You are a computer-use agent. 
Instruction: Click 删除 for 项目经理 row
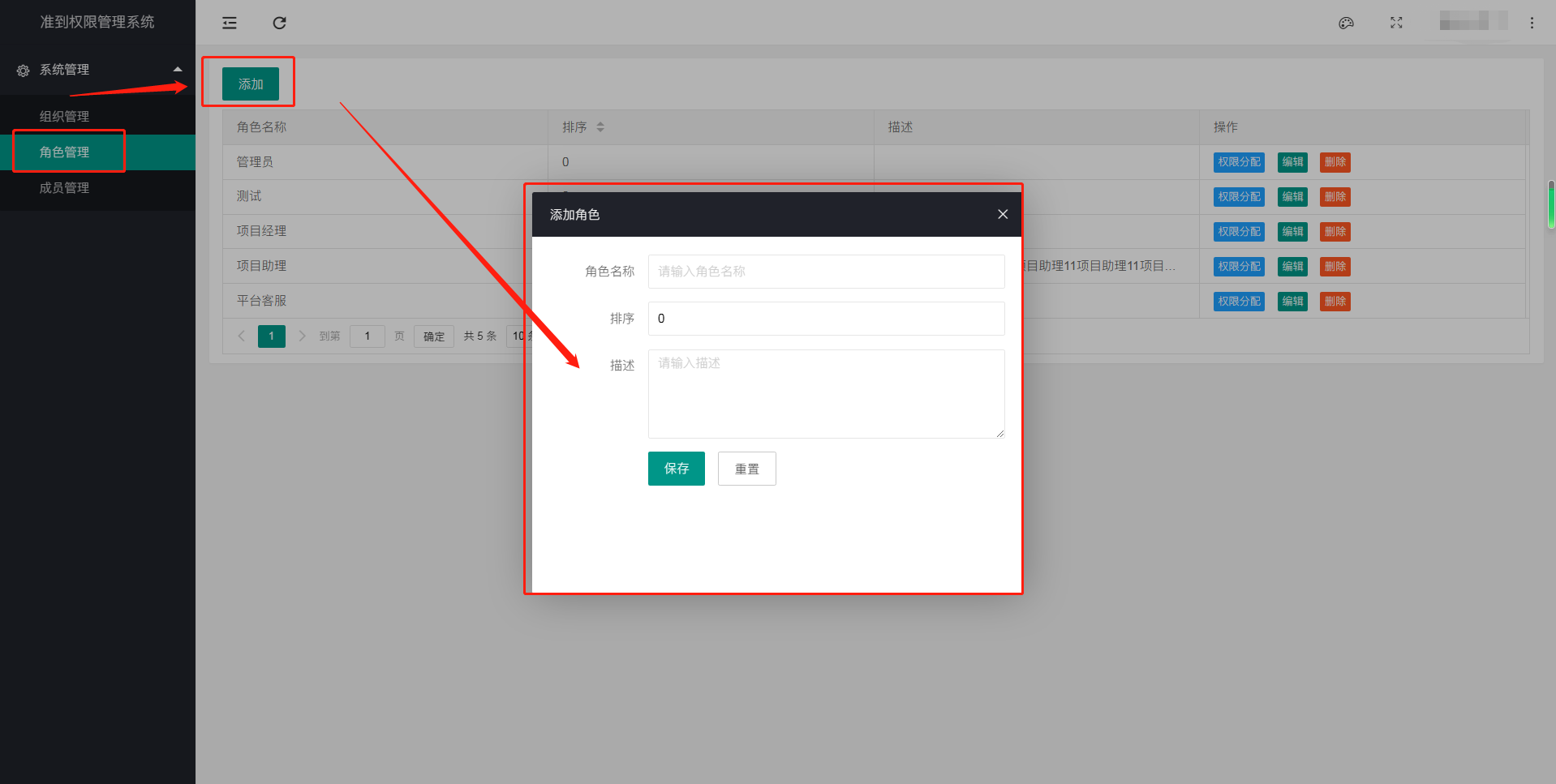click(1335, 232)
